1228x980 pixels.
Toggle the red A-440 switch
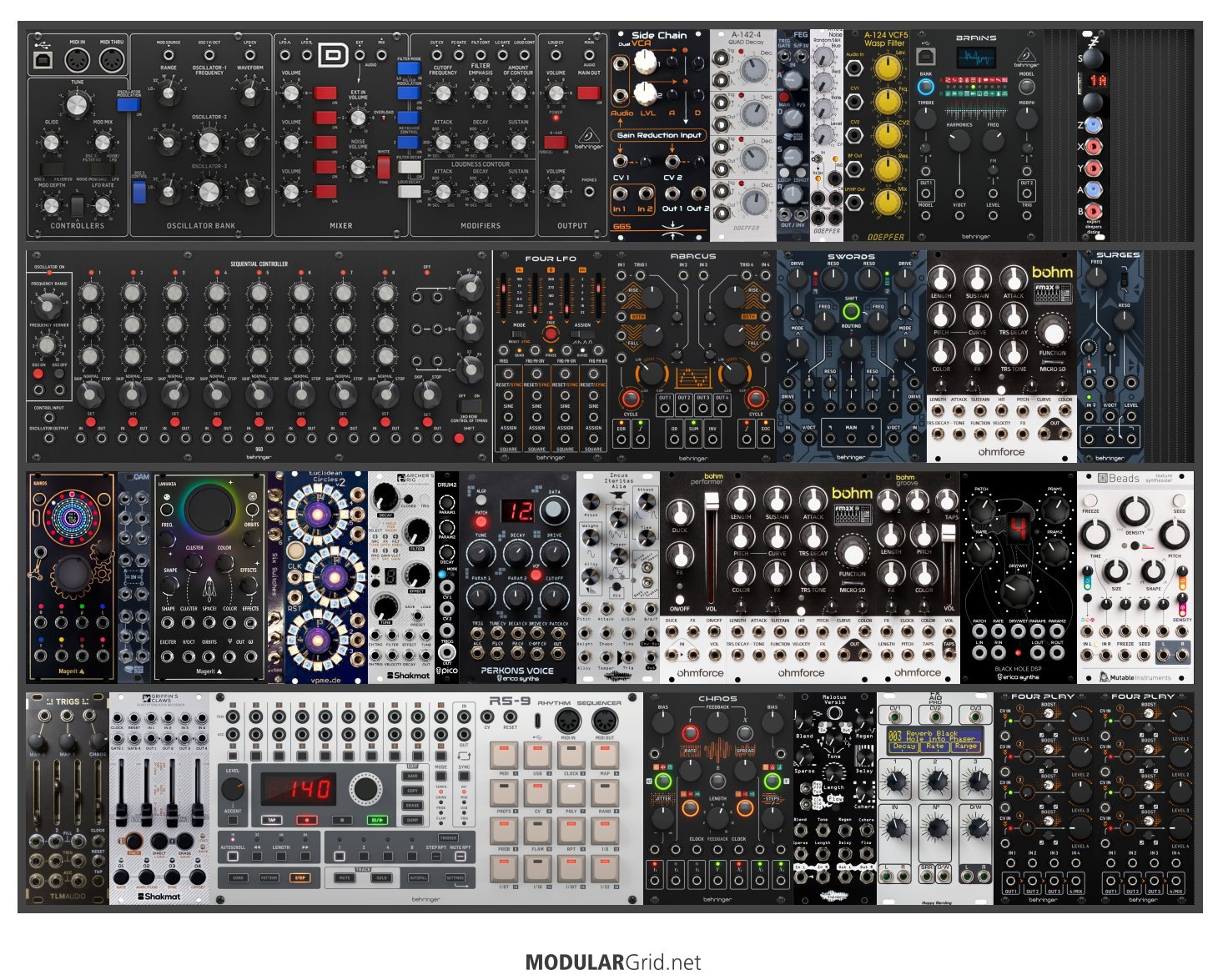coord(555,143)
